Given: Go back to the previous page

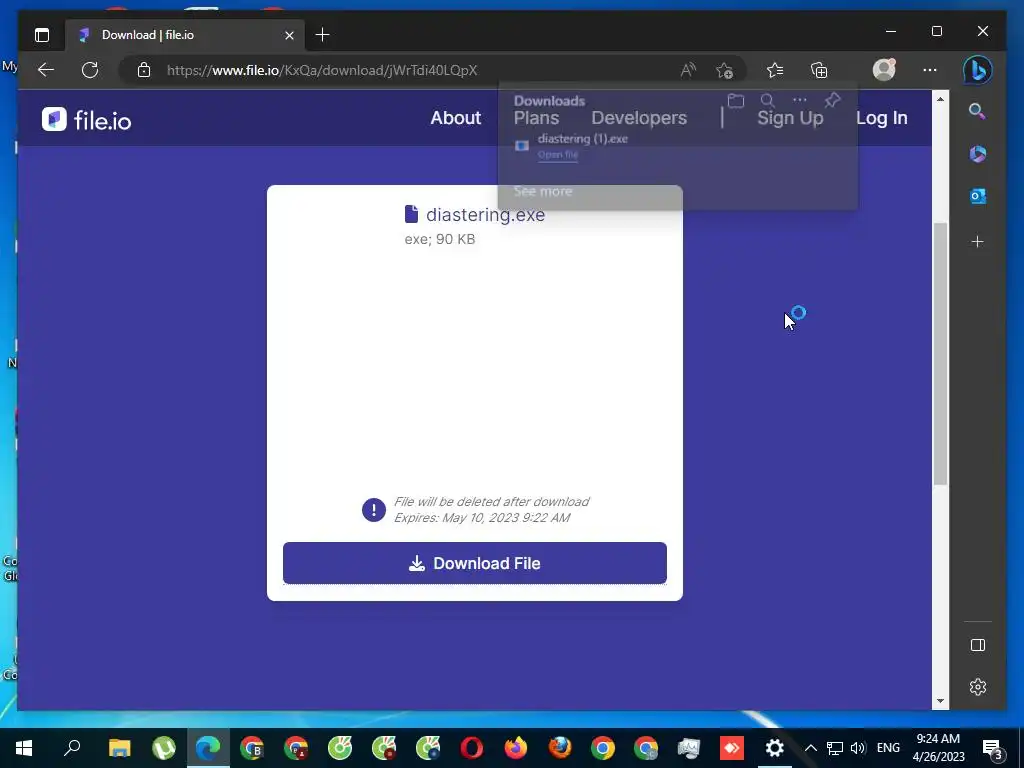Looking at the screenshot, I should (x=46, y=70).
